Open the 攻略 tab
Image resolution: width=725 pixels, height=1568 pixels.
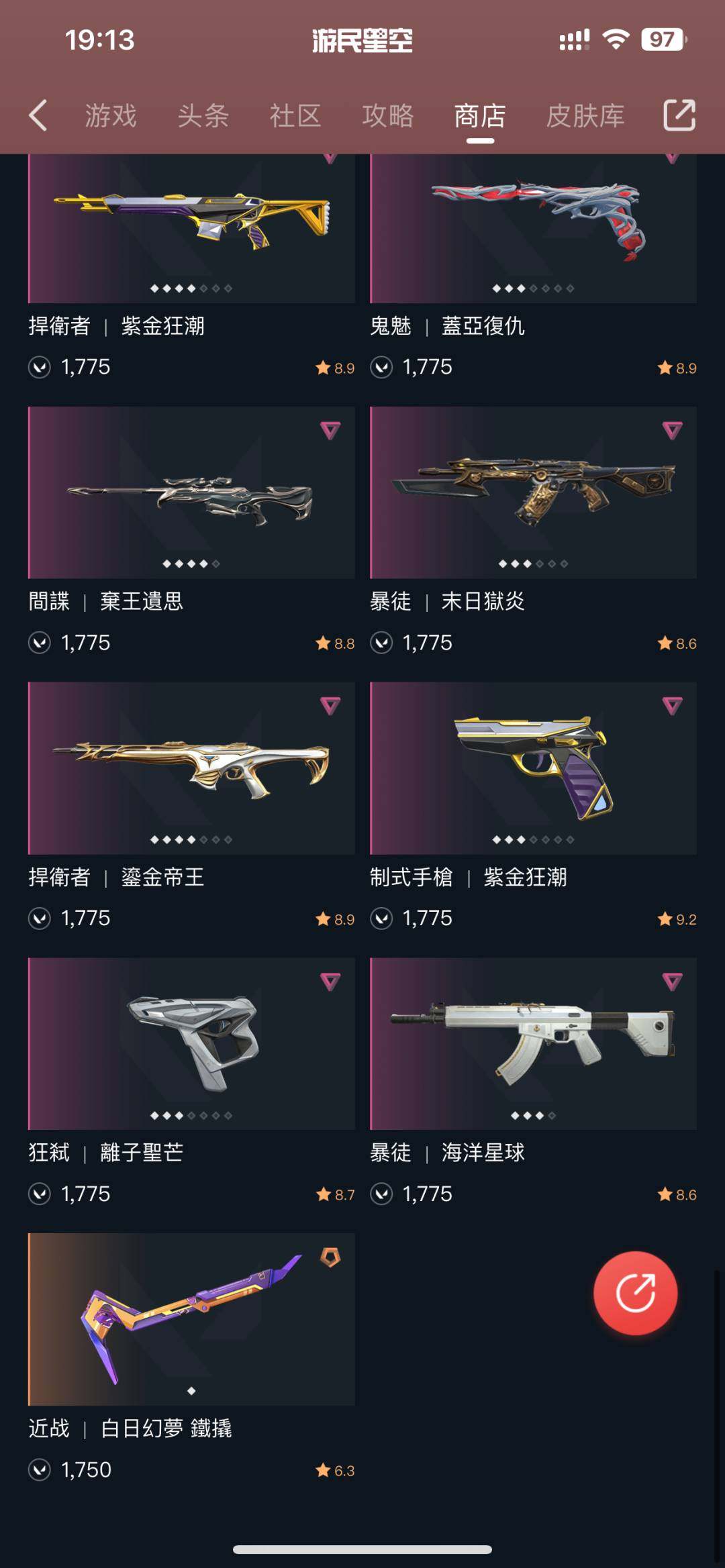pos(388,115)
